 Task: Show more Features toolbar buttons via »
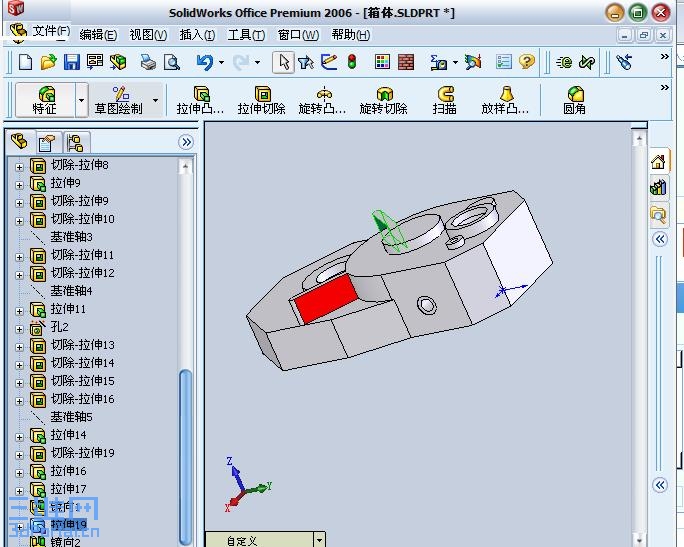click(664, 88)
